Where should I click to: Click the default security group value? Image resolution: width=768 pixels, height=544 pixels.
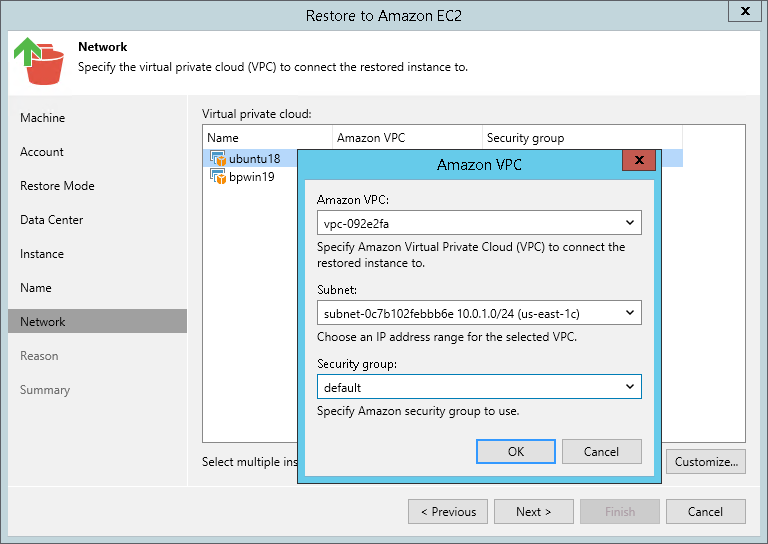click(x=342, y=388)
